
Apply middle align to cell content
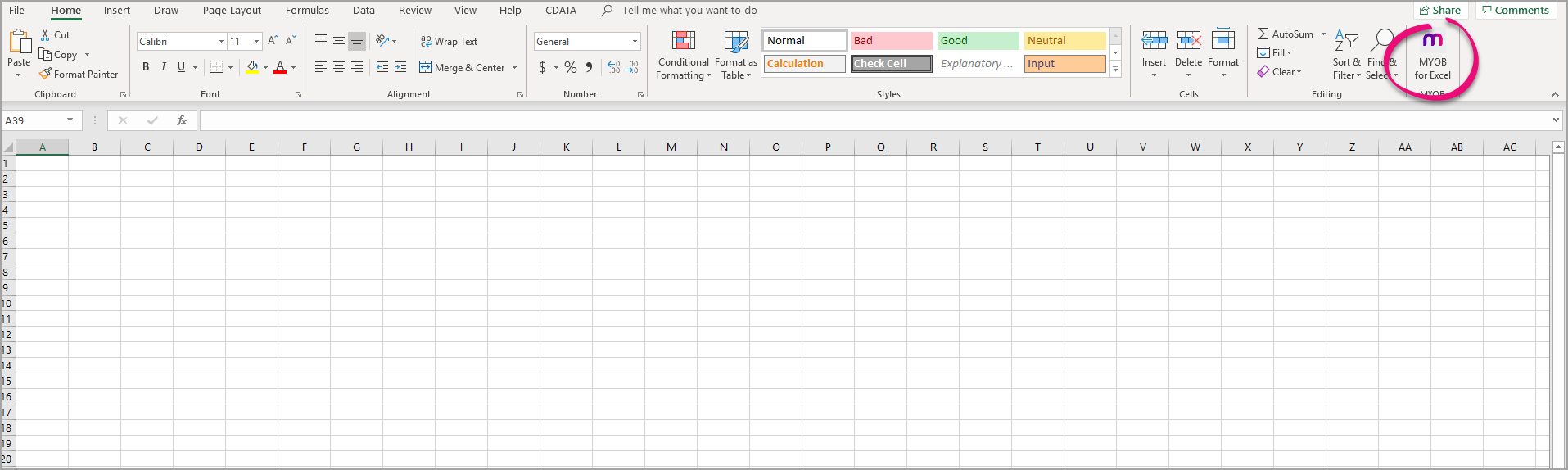[x=339, y=40]
